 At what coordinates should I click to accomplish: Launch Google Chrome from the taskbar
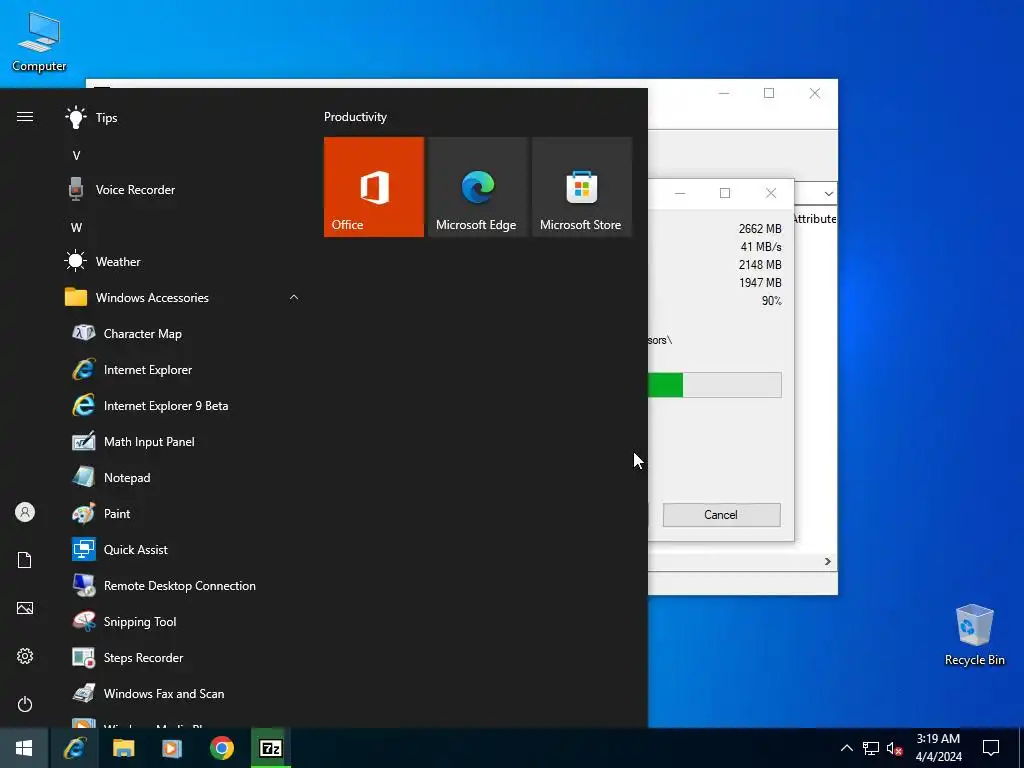[x=222, y=748]
